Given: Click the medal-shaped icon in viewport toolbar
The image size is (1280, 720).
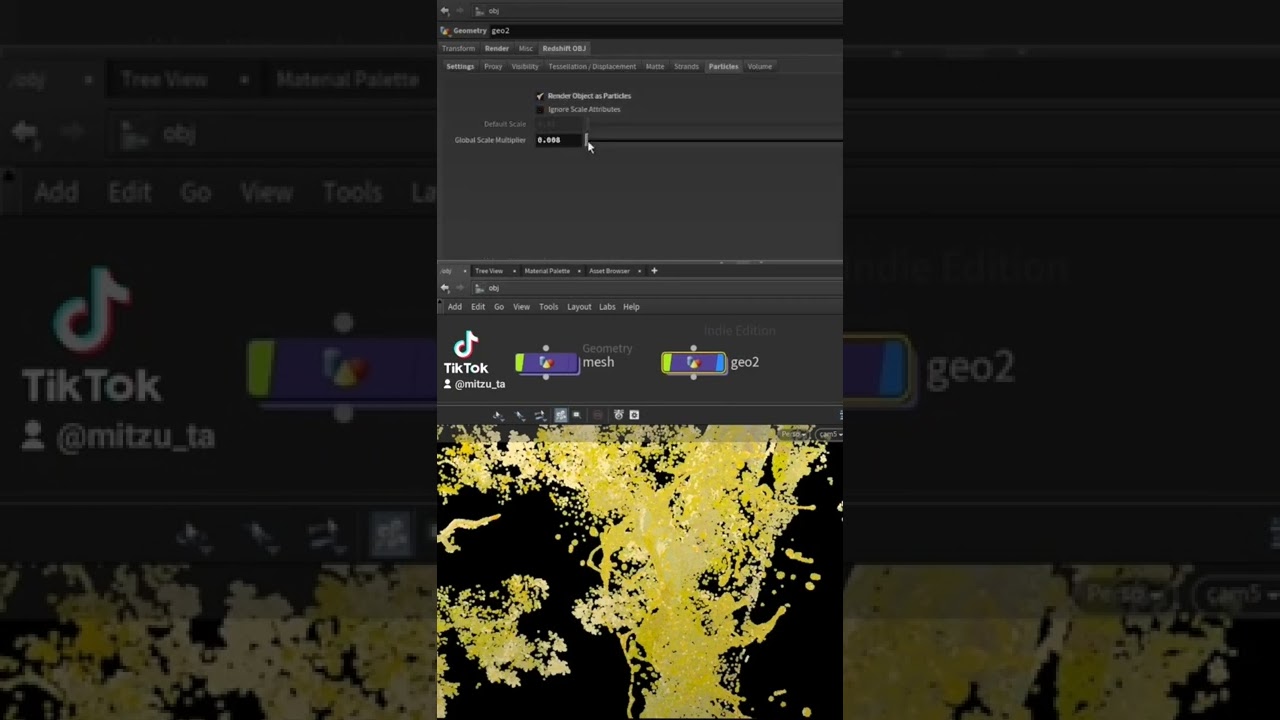Looking at the screenshot, I should point(619,415).
